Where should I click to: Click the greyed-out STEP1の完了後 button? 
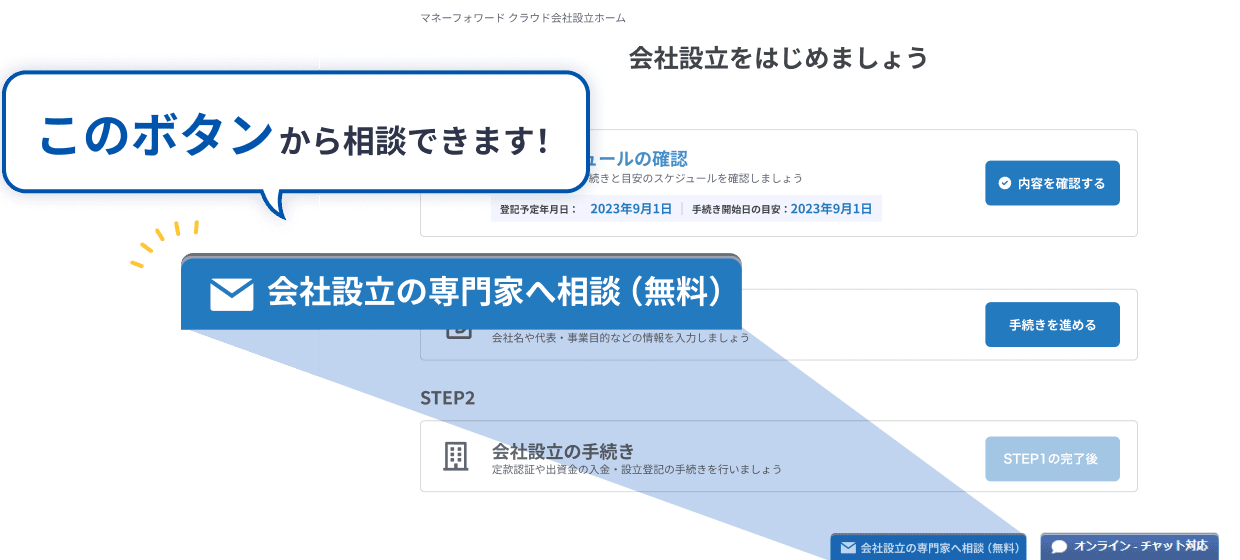tap(1052, 459)
